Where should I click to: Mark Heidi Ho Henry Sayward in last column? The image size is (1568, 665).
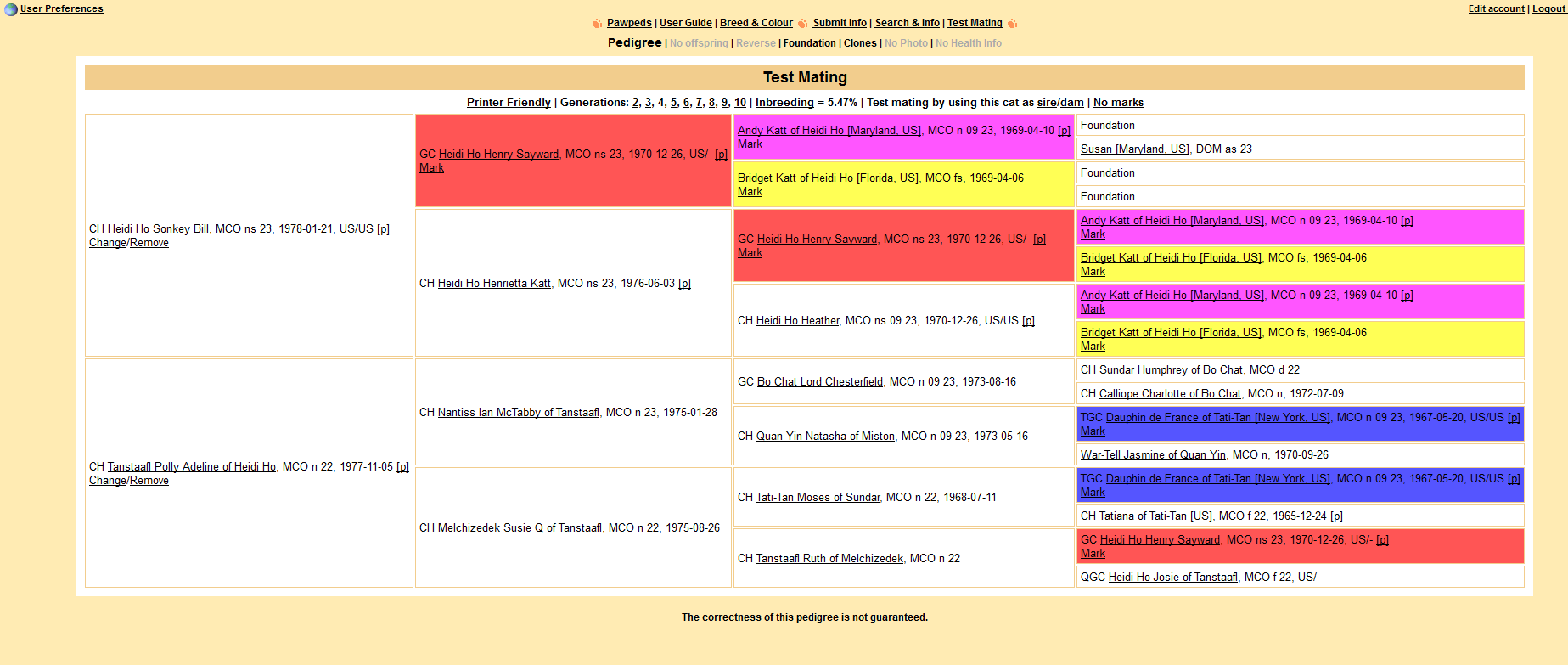click(x=1093, y=554)
